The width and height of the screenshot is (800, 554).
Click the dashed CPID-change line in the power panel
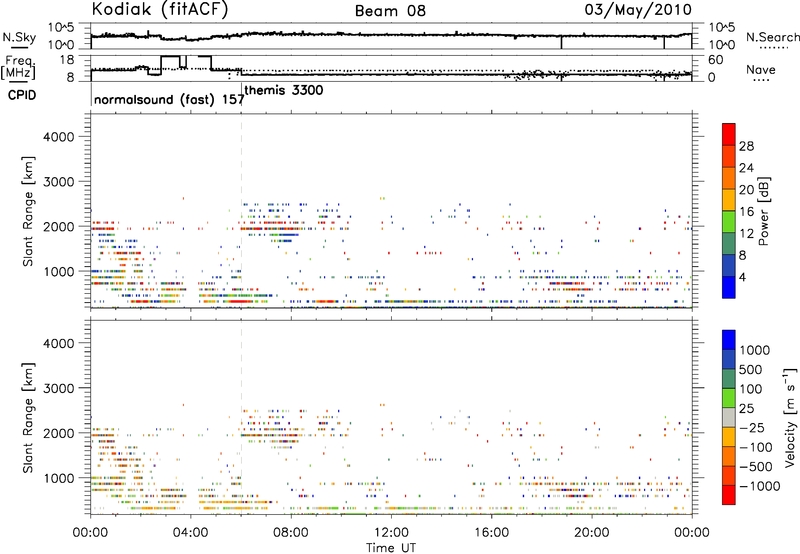coord(241,211)
